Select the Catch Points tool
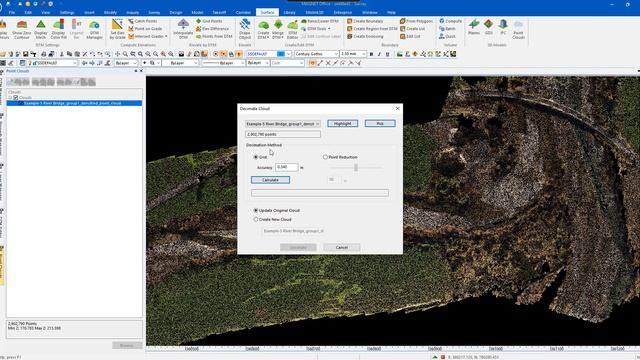The width and height of the screenshot is (640, 360). point(142,21)
